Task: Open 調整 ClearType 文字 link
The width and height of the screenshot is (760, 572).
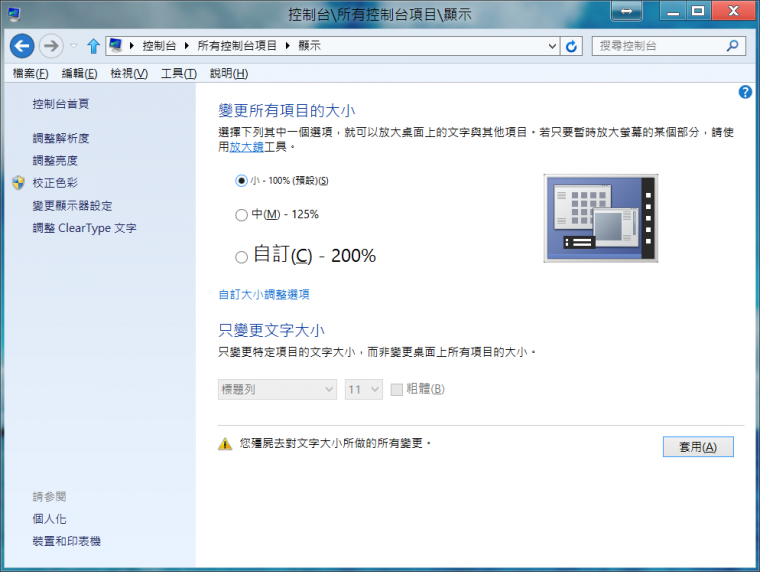Action: [x=84, y=228]
